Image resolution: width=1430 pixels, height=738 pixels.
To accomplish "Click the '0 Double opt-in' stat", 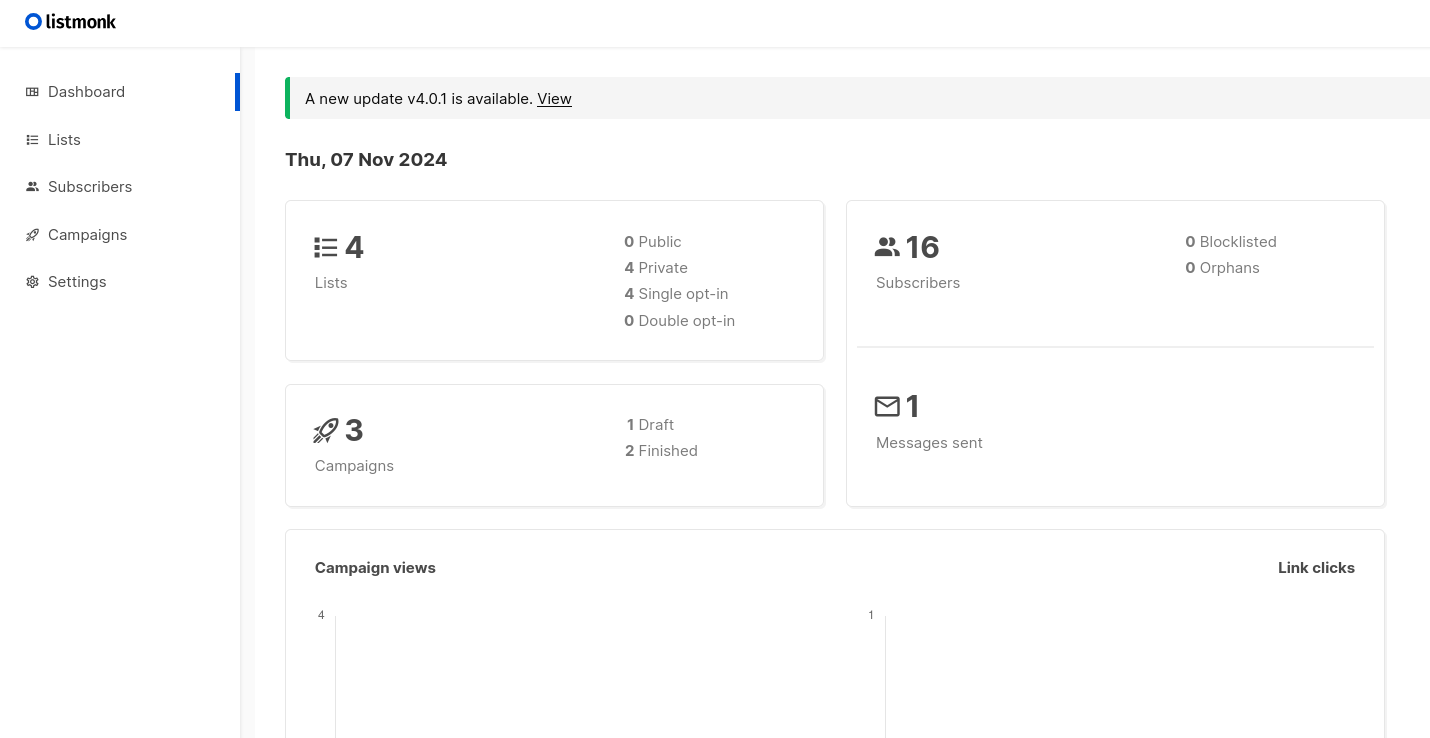I will [679, 321].
